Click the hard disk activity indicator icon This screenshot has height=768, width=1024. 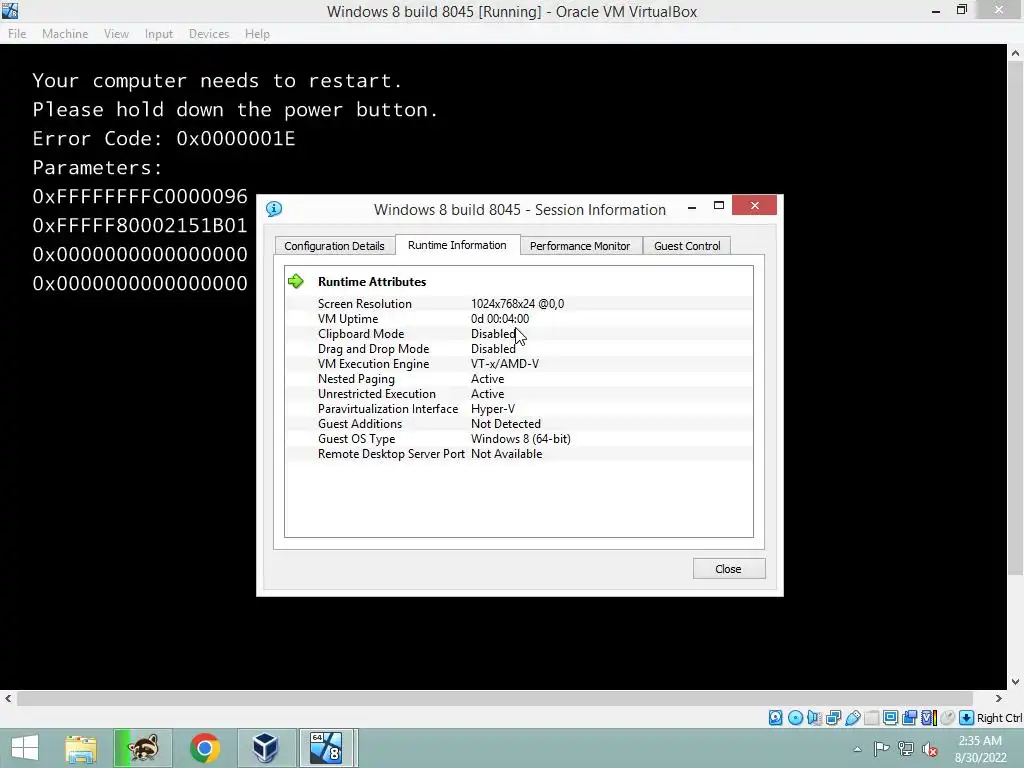(x=775, y=718)
